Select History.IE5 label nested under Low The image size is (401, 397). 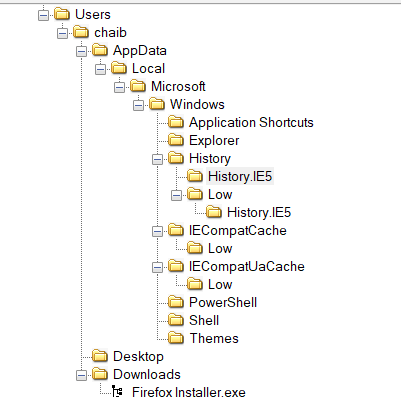tap(259, 213)
